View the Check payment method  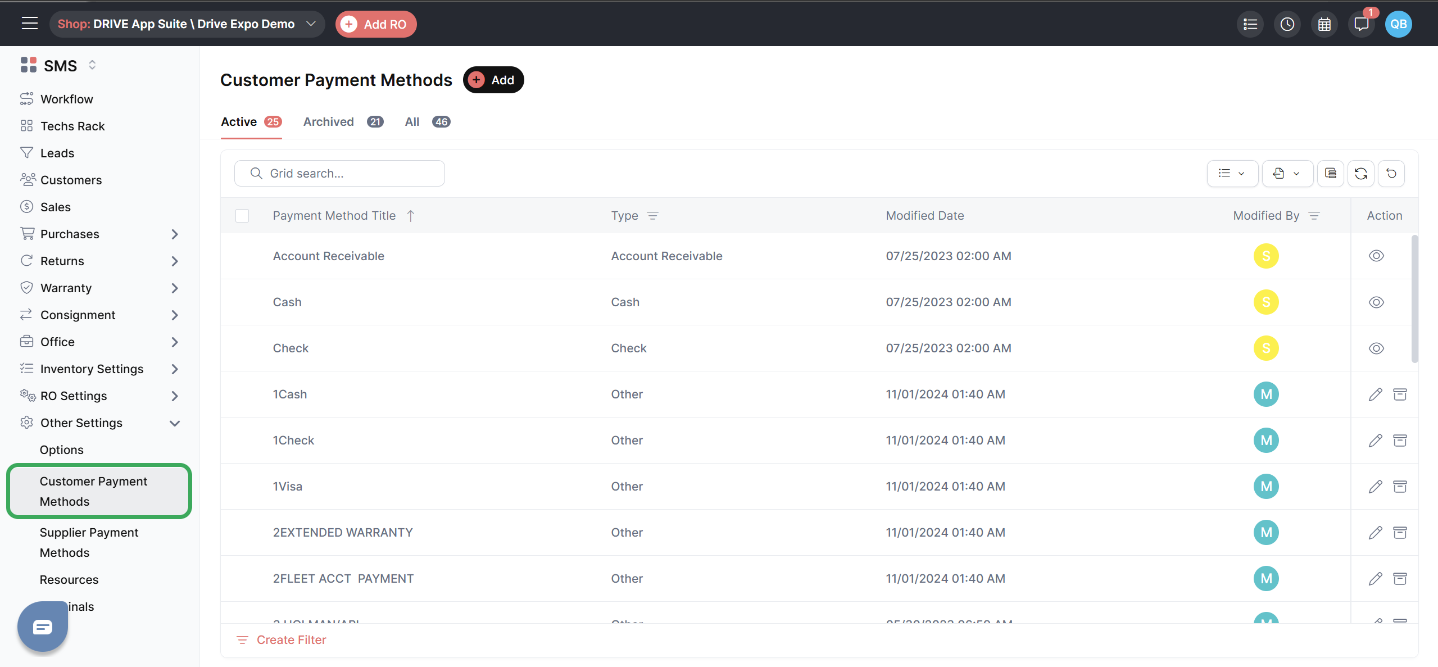(1376, 348)
